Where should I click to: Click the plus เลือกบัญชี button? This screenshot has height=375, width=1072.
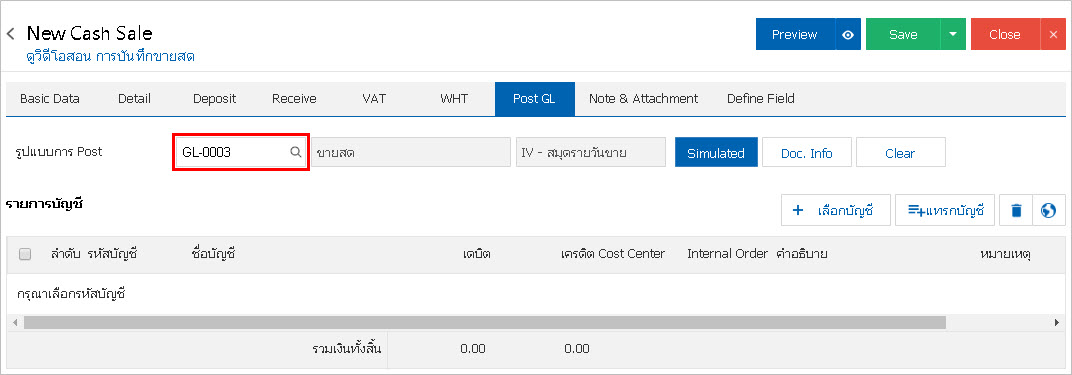(835, 210)
